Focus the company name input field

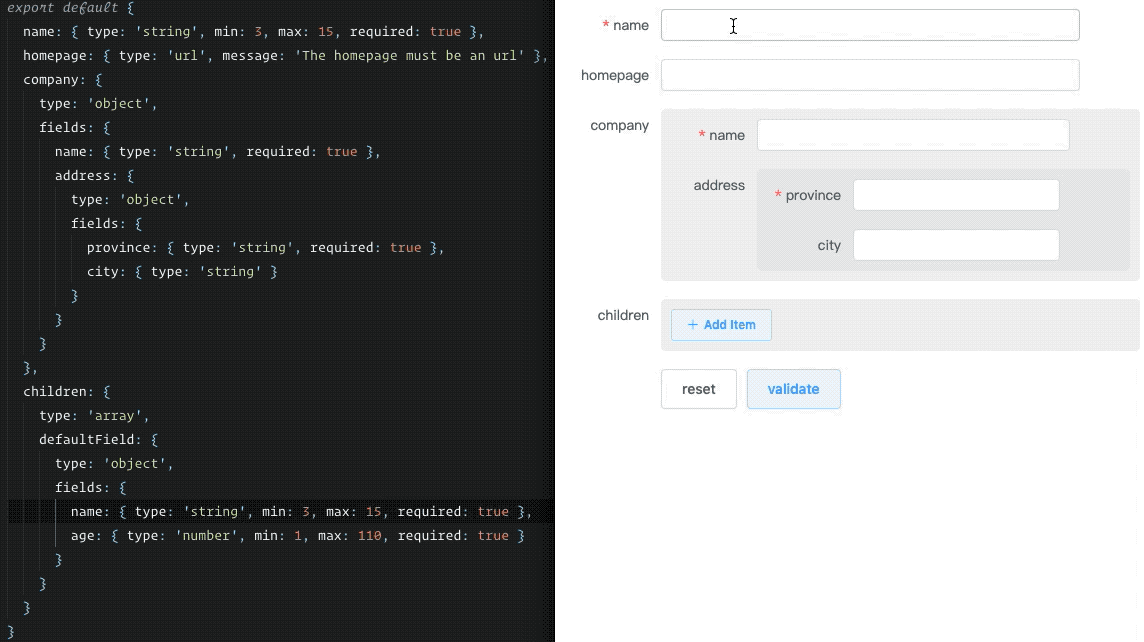tap(912, 135)
